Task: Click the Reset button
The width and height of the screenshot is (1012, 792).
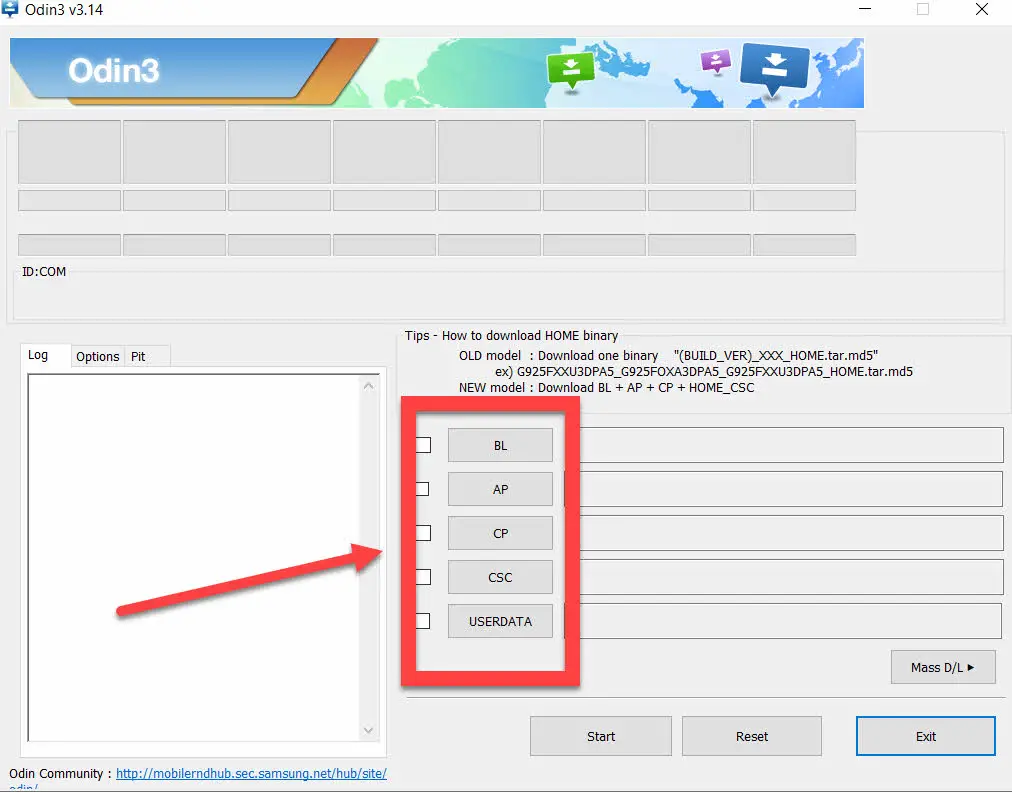Action: point(752,736)
